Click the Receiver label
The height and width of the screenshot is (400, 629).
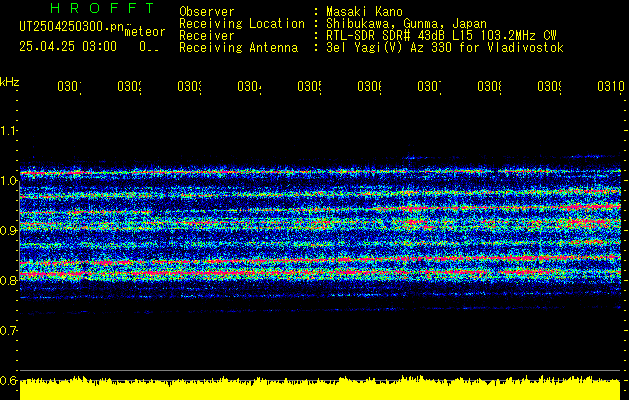[207, 36]
